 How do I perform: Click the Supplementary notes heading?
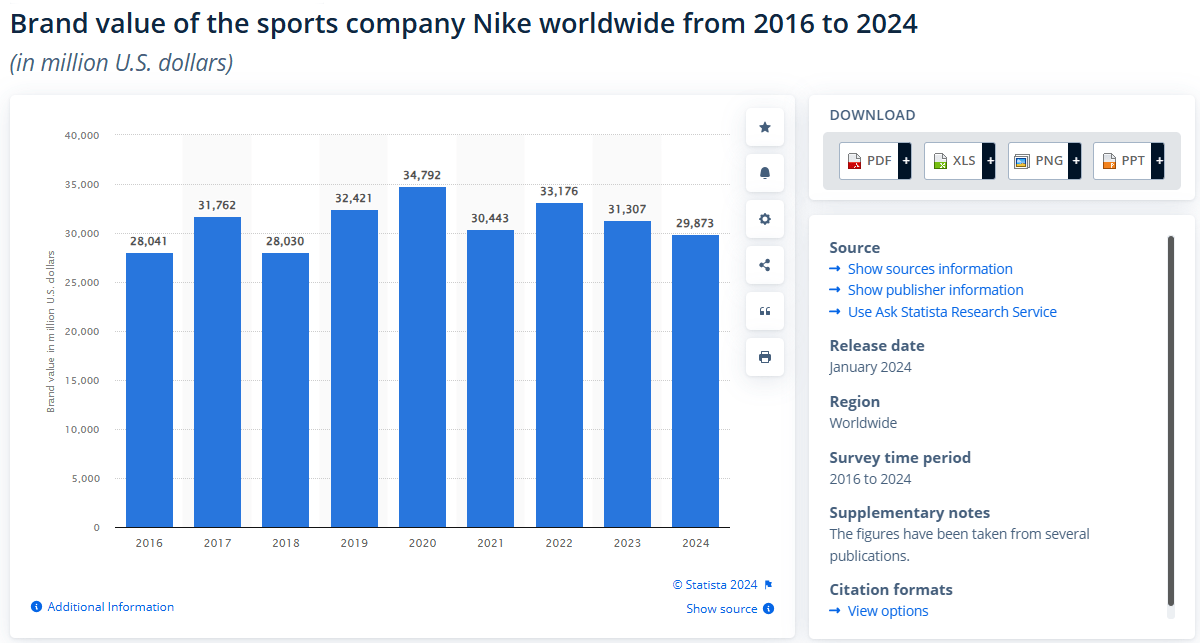(x=909, y=513)
